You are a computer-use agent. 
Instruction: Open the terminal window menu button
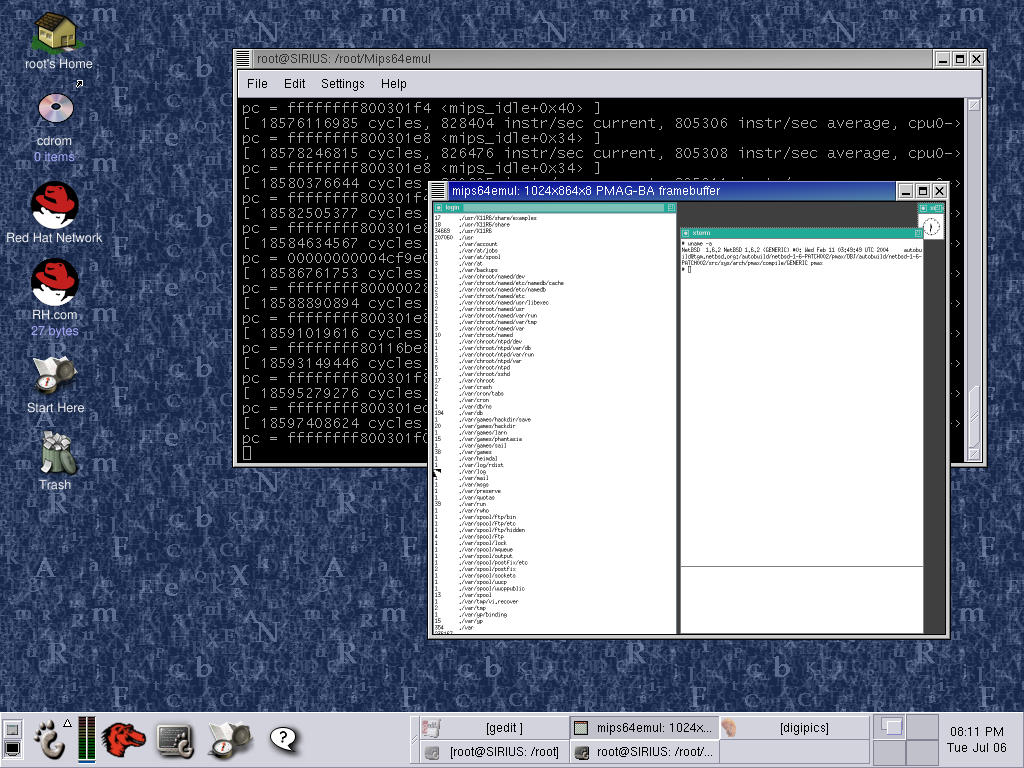point(245,59)
